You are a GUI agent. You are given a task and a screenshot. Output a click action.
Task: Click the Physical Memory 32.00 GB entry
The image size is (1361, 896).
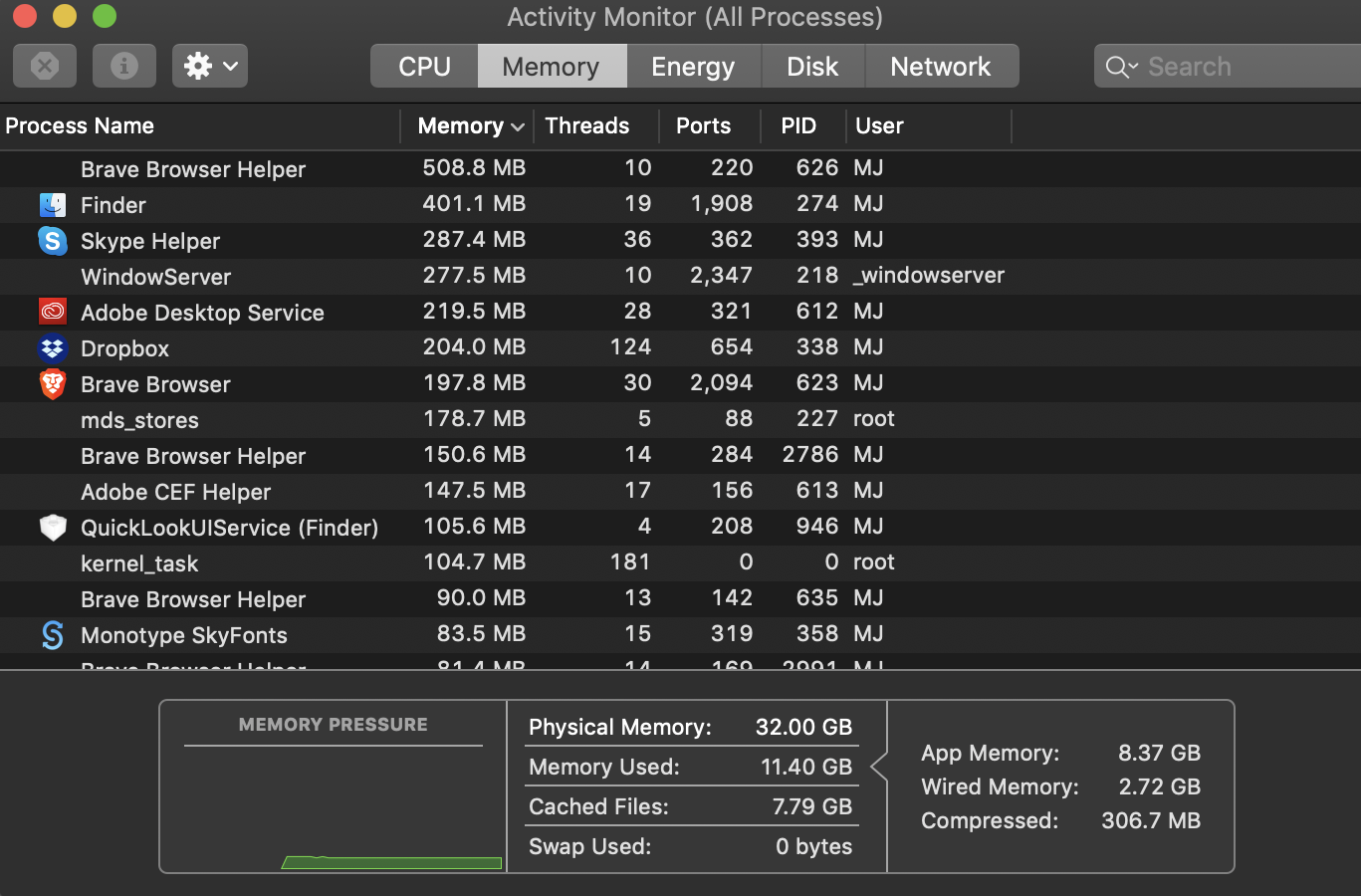pyautogui.click(x=691, y=727)
